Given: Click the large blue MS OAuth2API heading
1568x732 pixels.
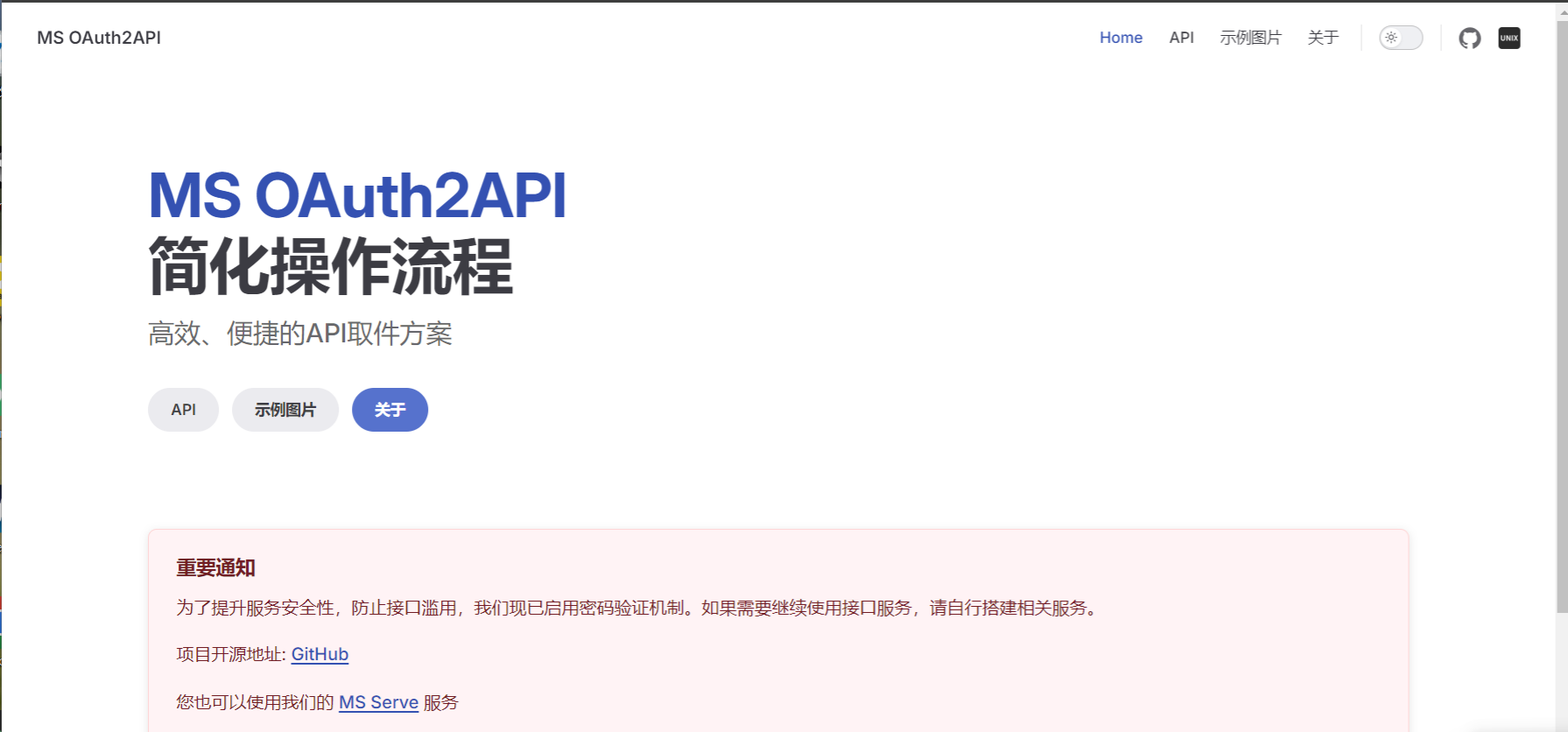Looking at the screenshot, I should click(x=357, y=194).
